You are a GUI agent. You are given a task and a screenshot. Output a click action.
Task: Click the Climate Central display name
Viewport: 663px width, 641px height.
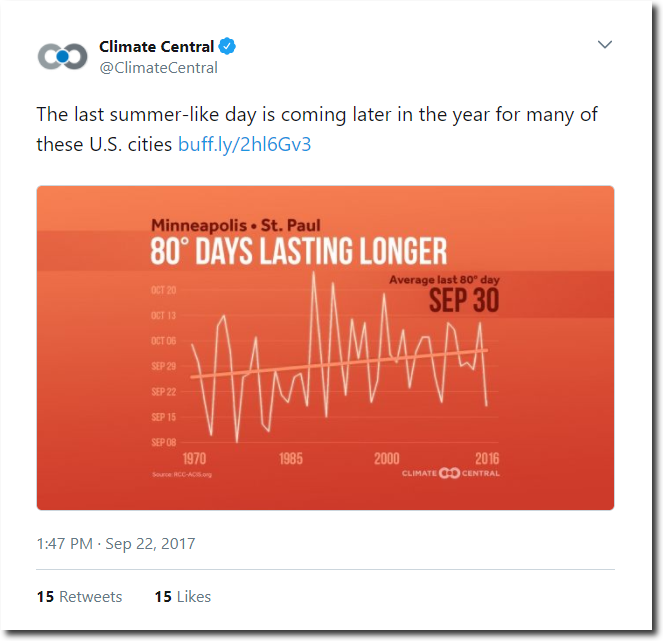point(156,47)
